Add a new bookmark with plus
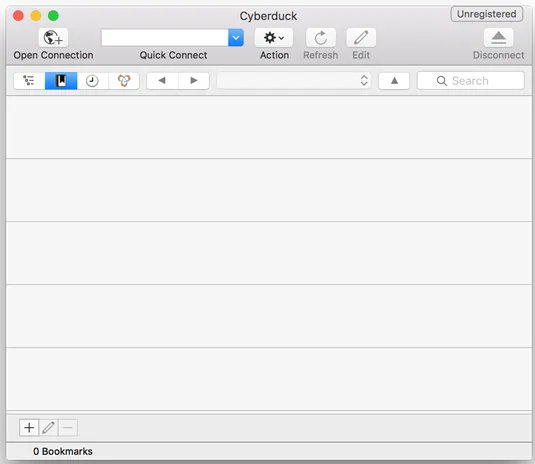 (29, 427)
